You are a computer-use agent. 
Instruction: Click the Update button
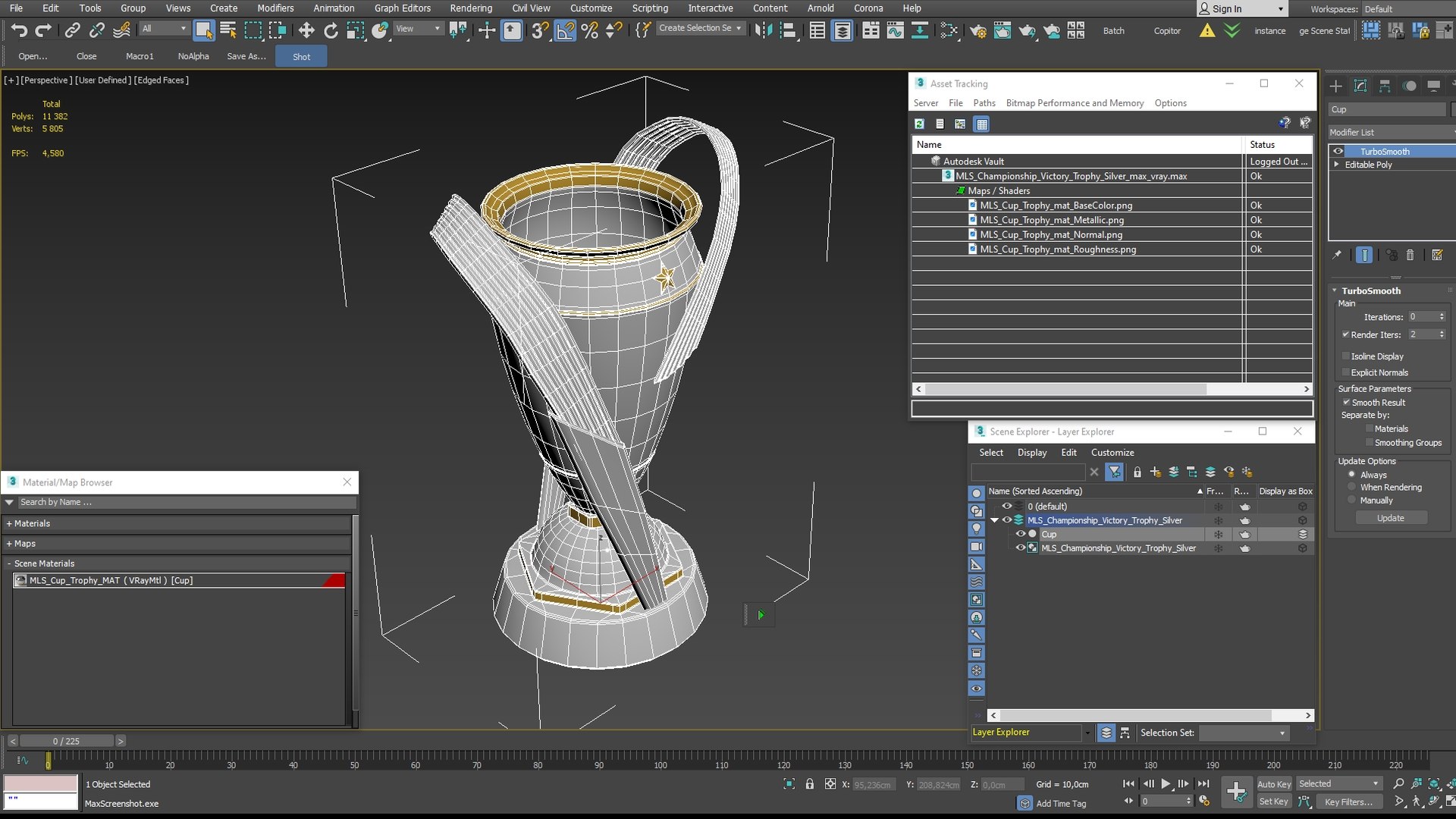click(1391, 518)
